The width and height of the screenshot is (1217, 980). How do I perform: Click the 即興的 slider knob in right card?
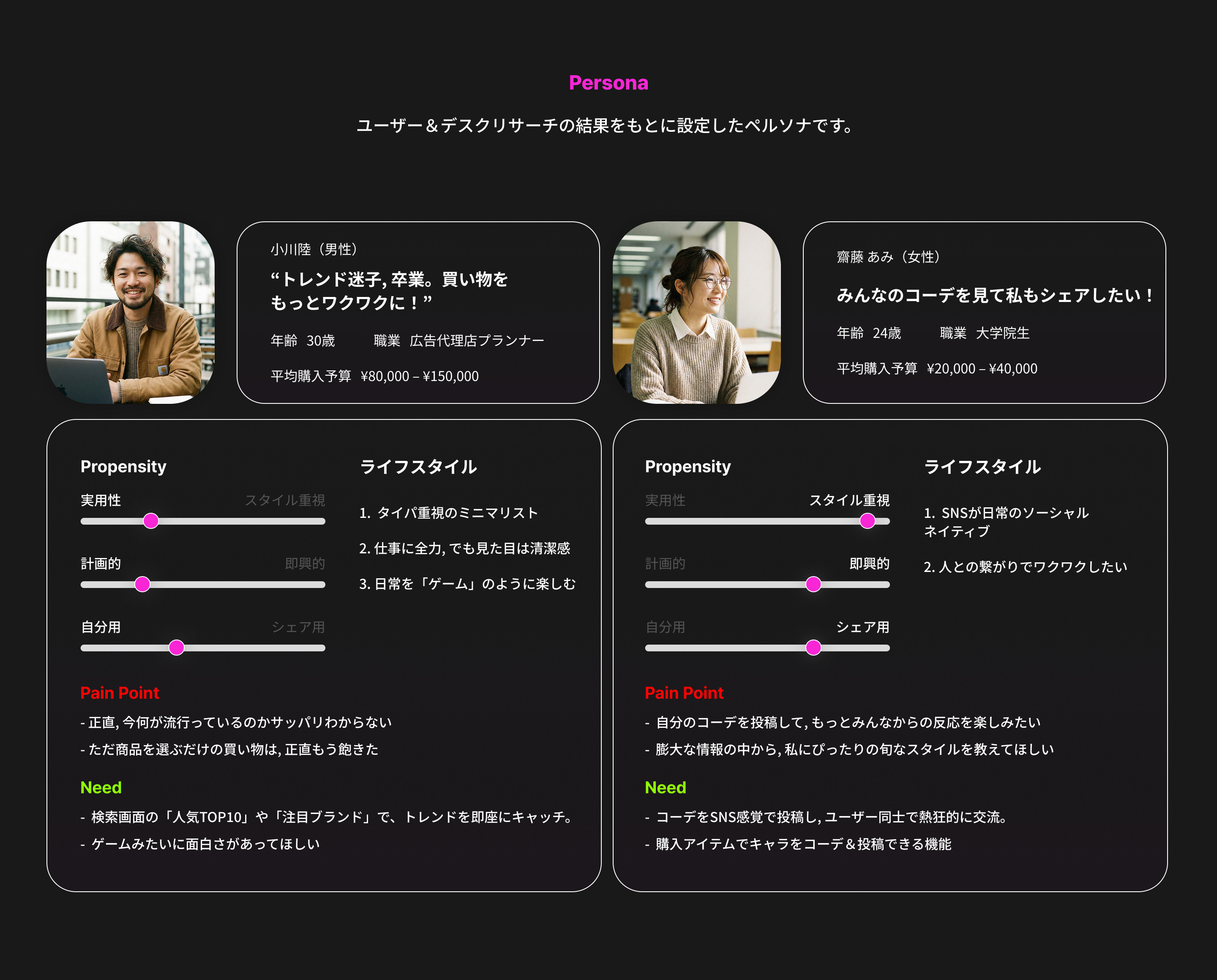813,584
